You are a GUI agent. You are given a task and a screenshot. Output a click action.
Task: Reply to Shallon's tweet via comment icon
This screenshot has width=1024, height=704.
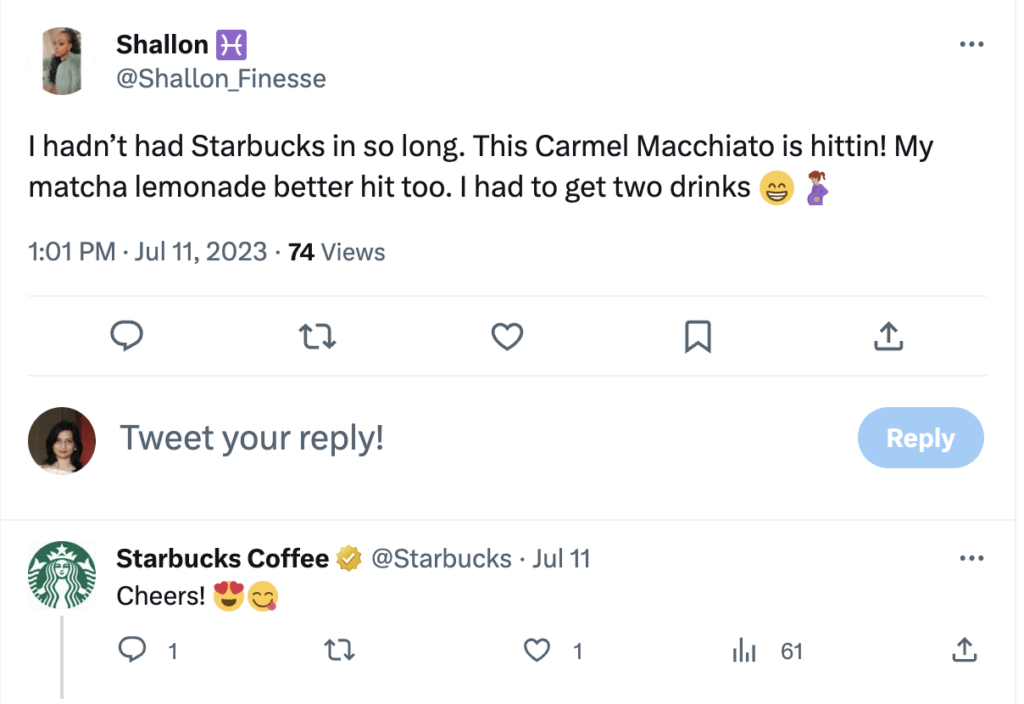[126, 337]
